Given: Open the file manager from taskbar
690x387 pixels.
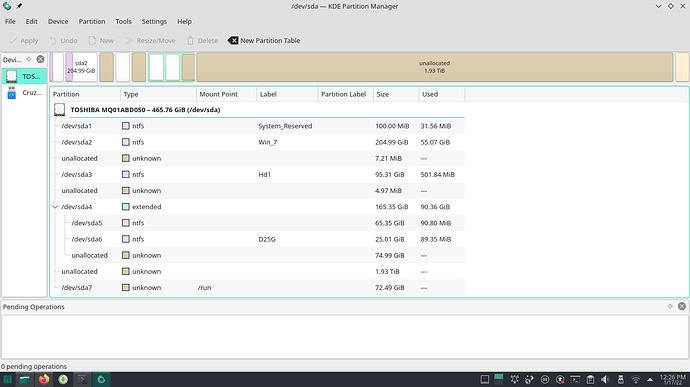Looking at the screenshot, I should click(25, 379).
